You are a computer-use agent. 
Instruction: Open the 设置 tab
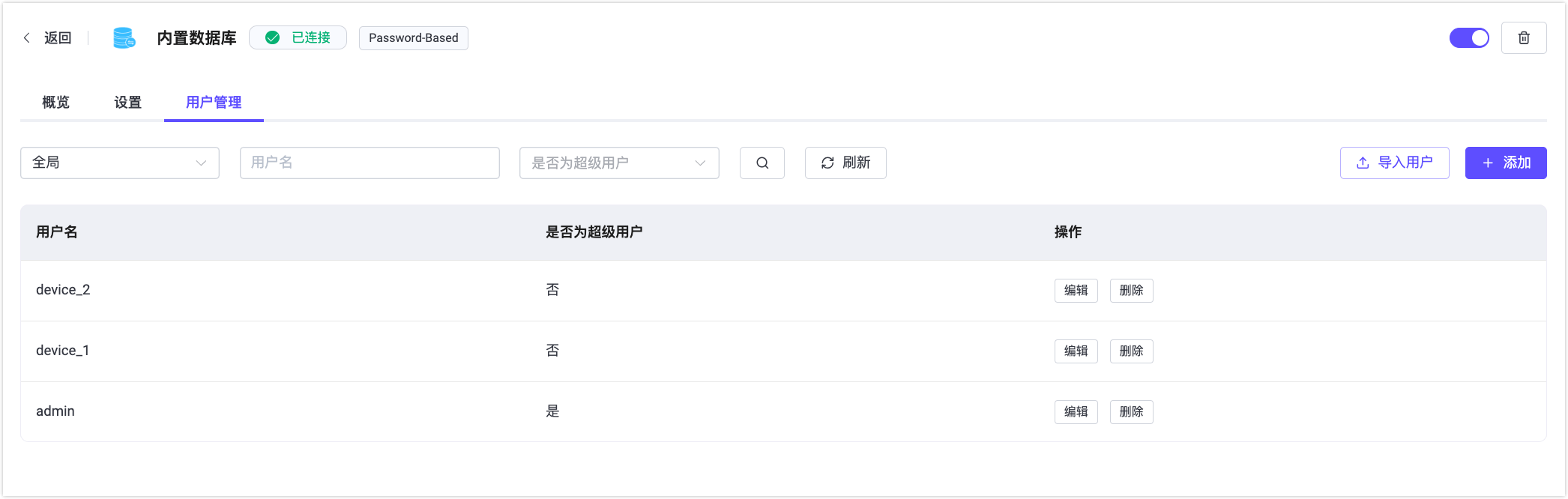coord(128,103)
